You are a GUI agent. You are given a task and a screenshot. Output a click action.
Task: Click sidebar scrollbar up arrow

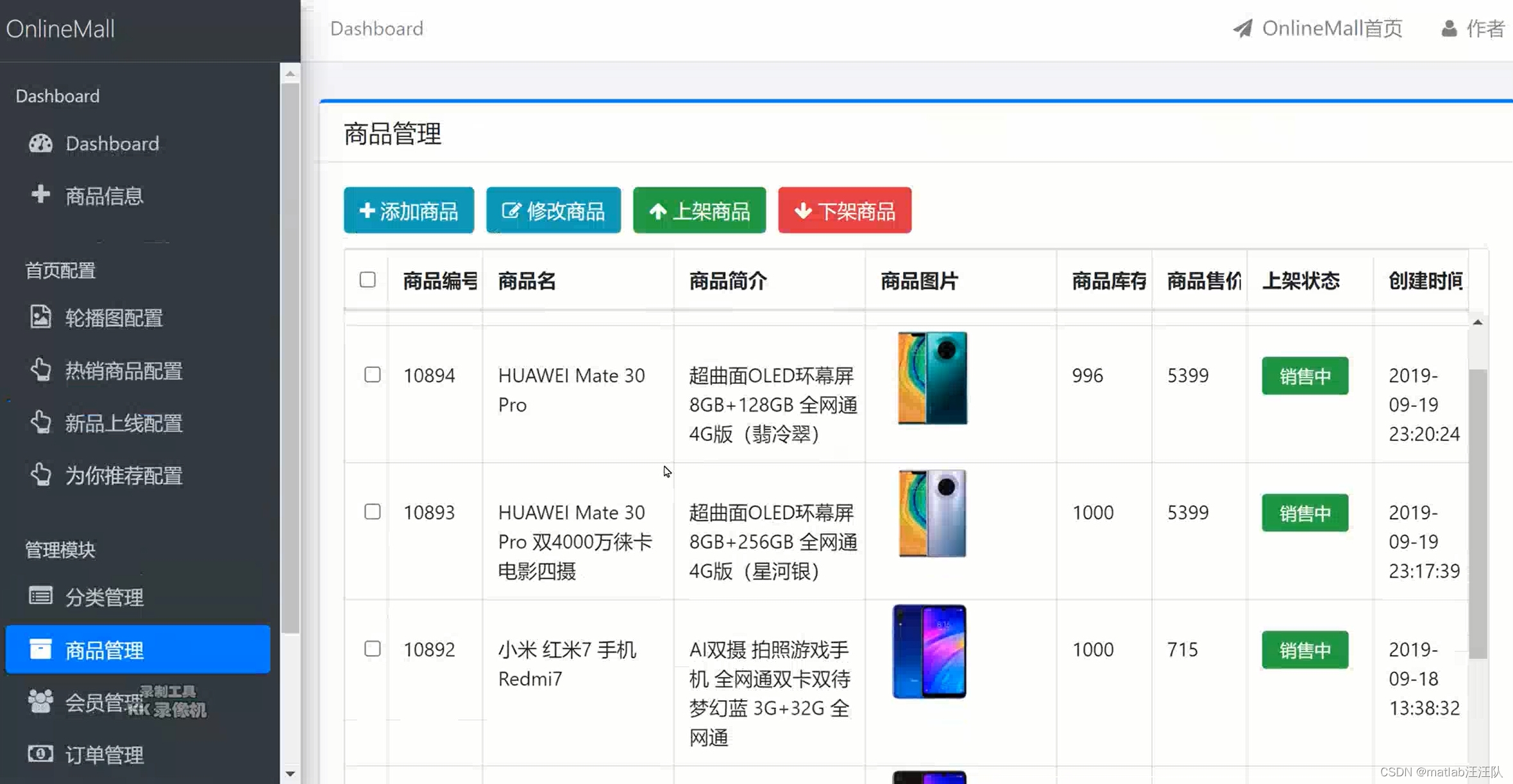point(290,74)
